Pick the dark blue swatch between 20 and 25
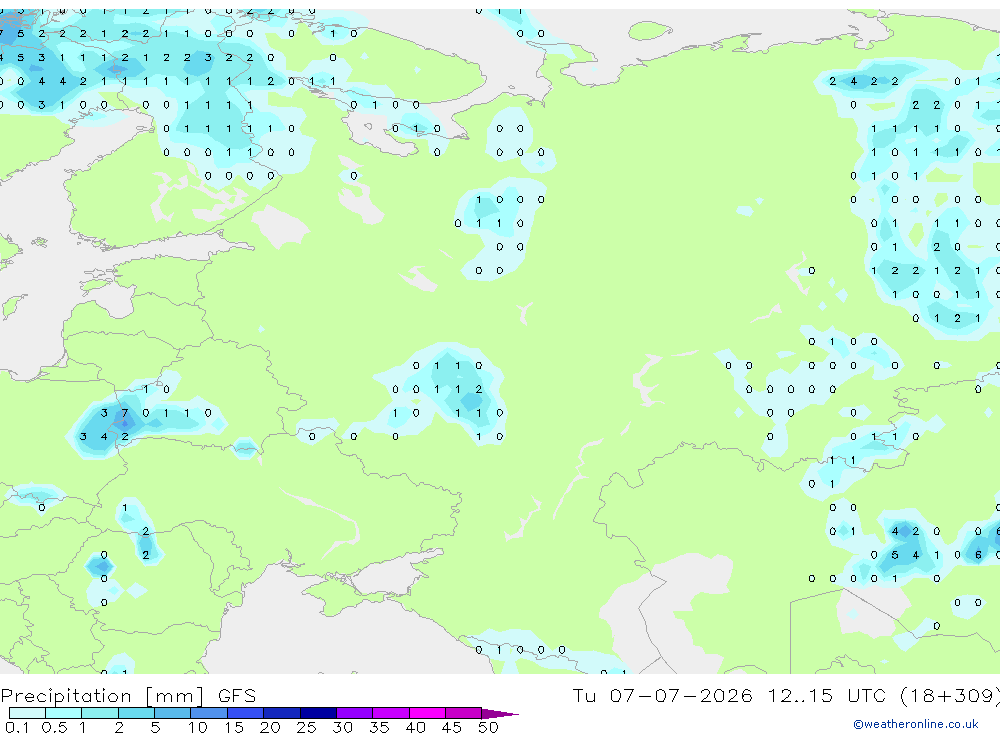 281,713
